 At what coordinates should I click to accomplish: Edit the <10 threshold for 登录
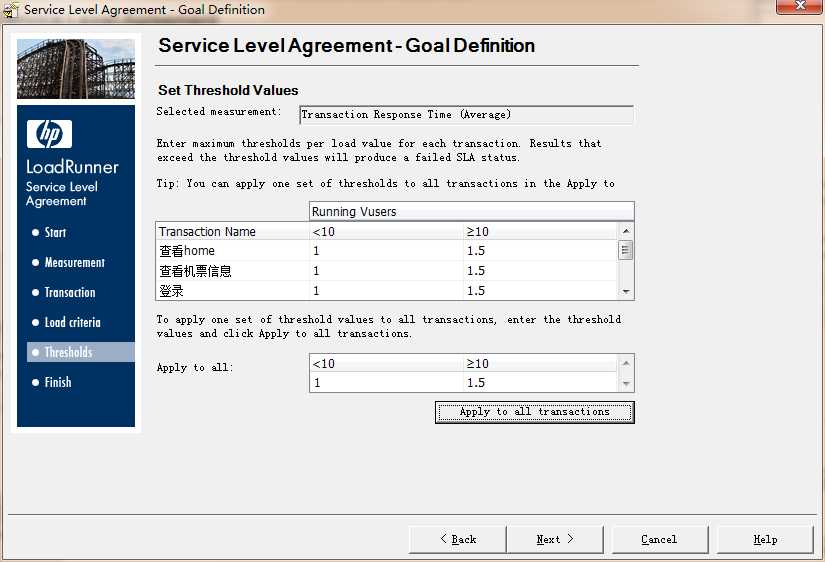click(386, 290)
